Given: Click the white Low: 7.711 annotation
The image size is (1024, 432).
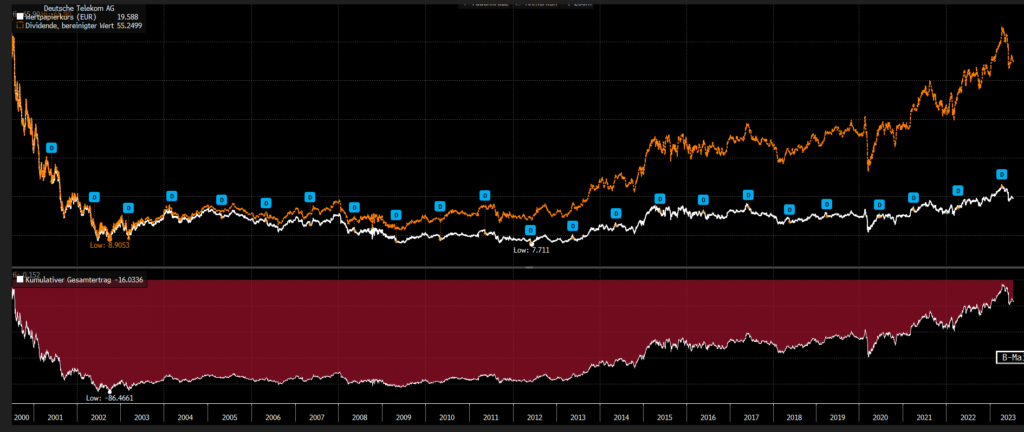Looking at the screenshot, I should tap(531, 250).
